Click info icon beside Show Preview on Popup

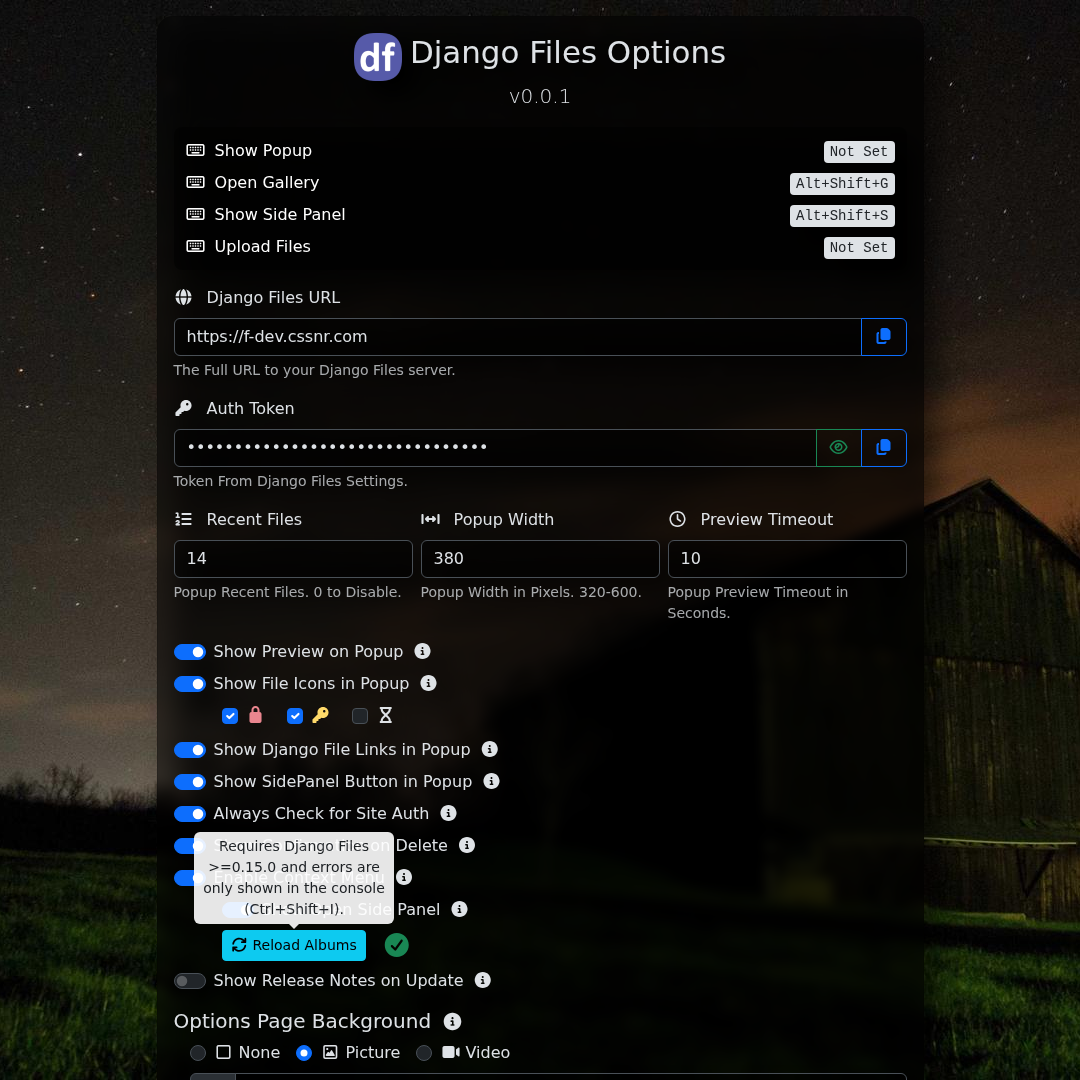click(422, 651)
